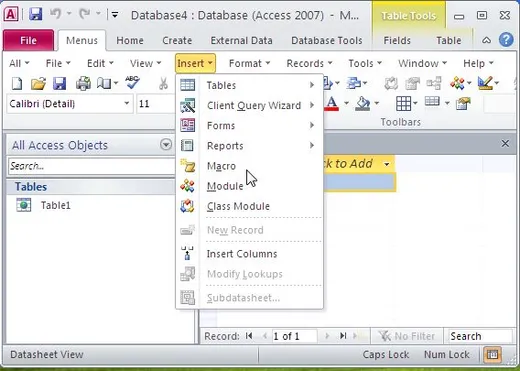520x371 pixels.
Task: Click the Print icon in toolbar
Action: [x=83, y=83]
